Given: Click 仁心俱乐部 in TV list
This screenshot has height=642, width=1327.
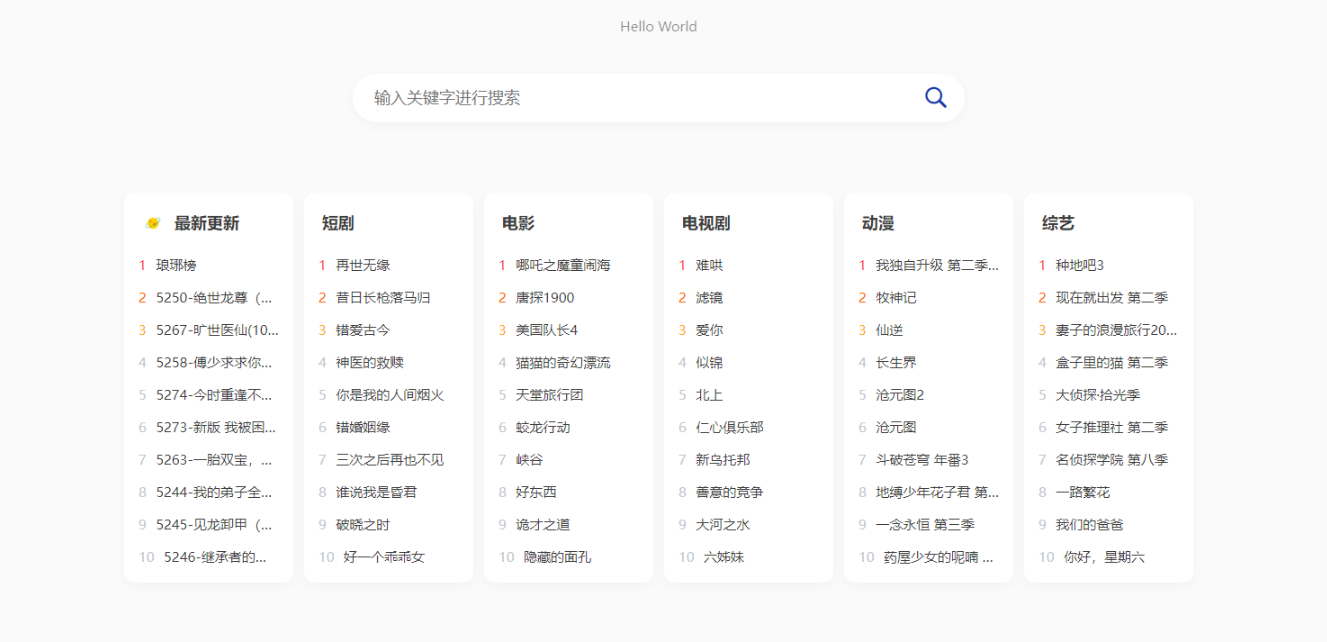Looking at the screenshot, I should coord(730,427).
